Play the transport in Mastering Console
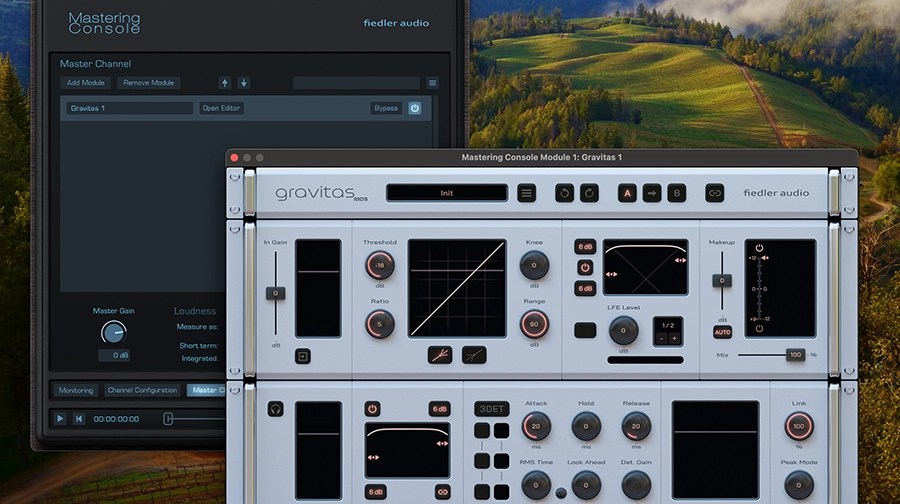Viewport: 900px width, 504px height. (x=60, y=418)
